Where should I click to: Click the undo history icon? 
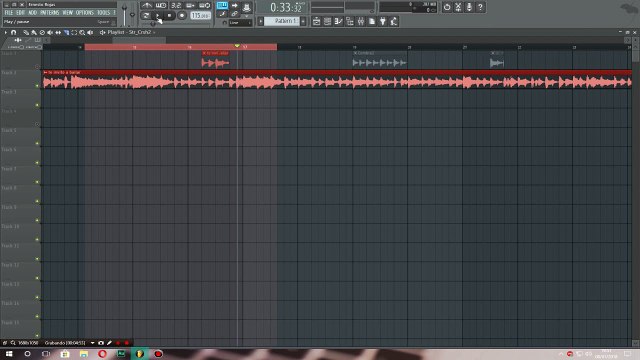(x=447, y=7)
